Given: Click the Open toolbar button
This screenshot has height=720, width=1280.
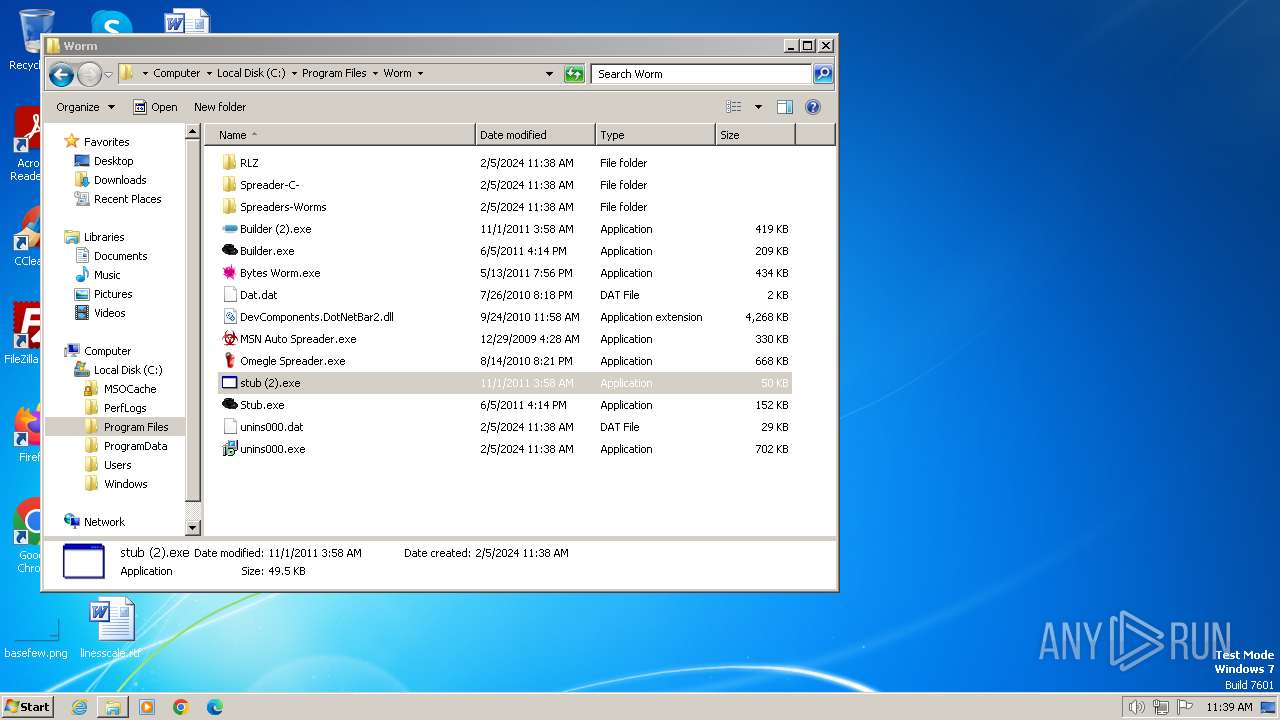Looking at the screenshot, I should pos(155,107).
